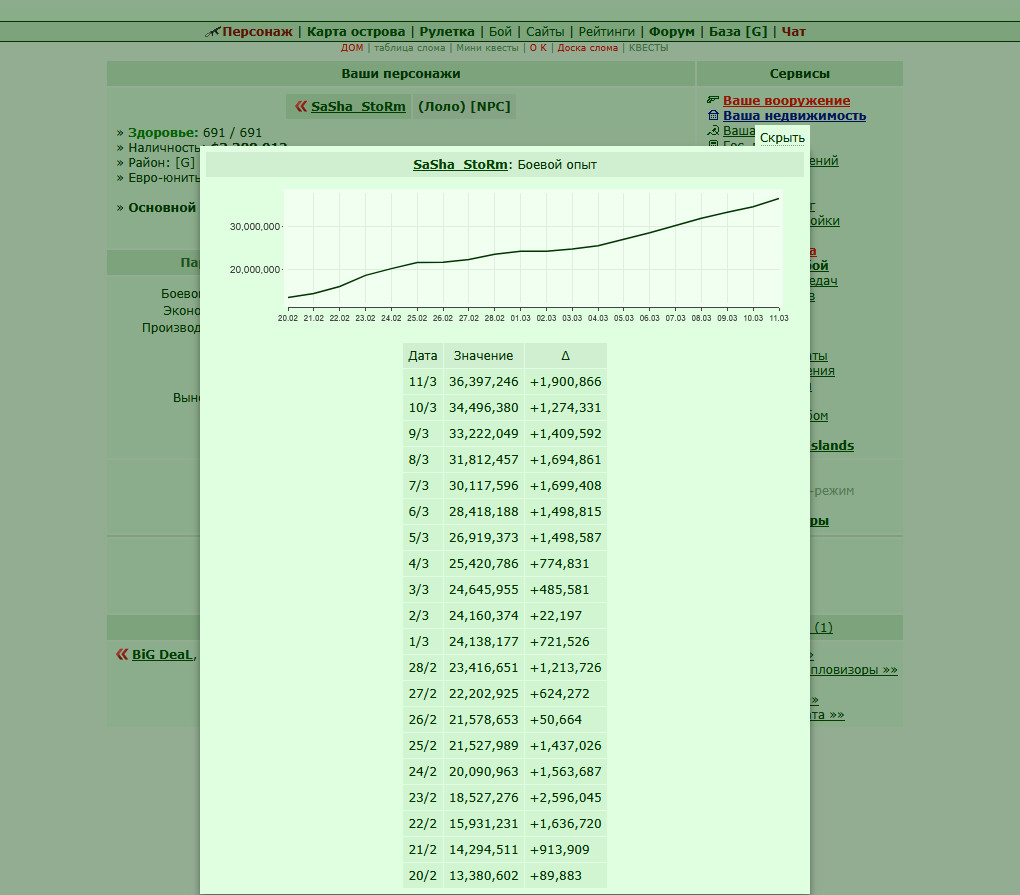The height and width of the screenshot is (895, 1020).
Task: Click the (Лоло) [NPC] label
Action: (x=464, y=107)
